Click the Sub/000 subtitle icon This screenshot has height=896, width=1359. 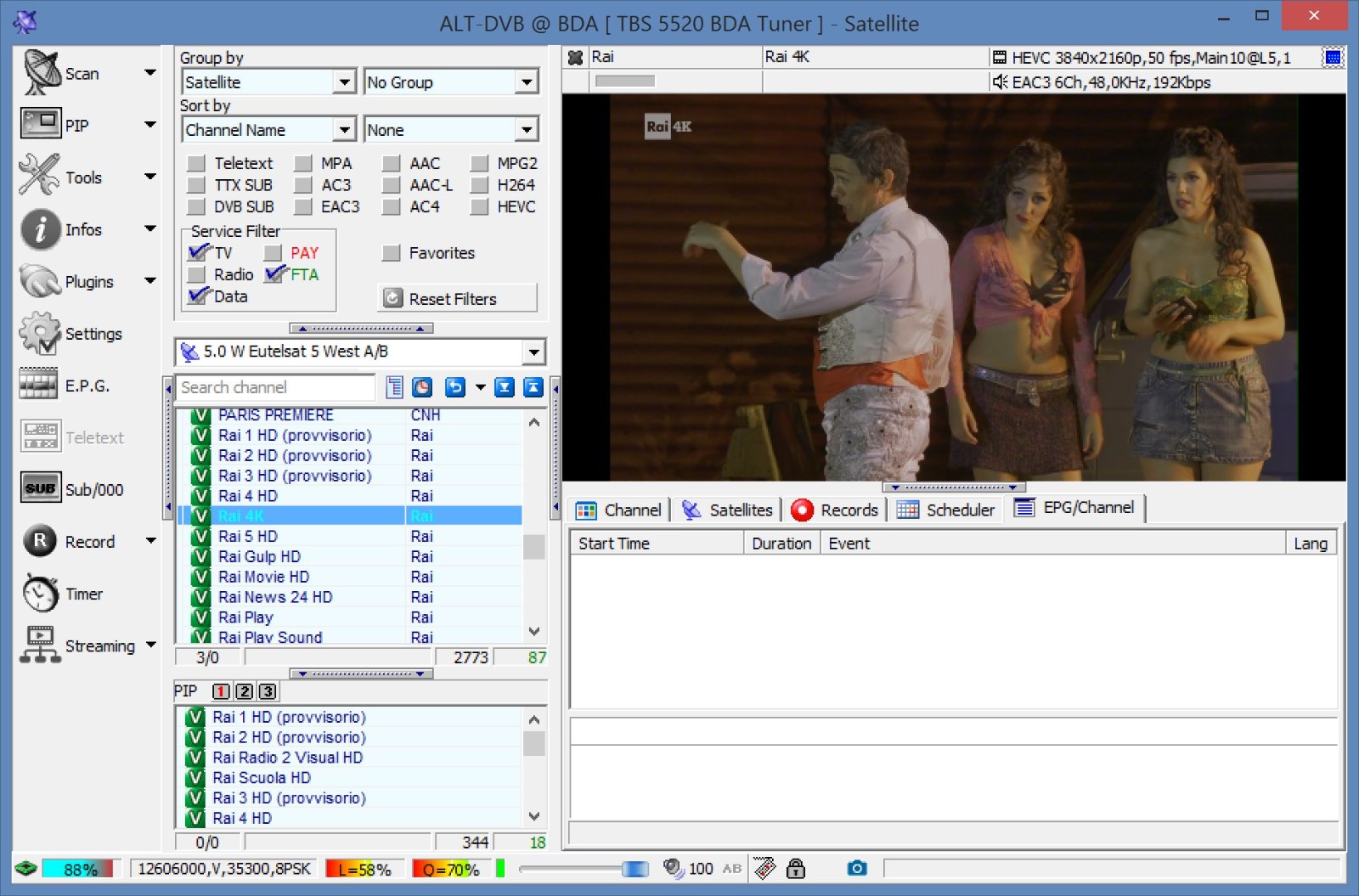[x=40, y=488]
